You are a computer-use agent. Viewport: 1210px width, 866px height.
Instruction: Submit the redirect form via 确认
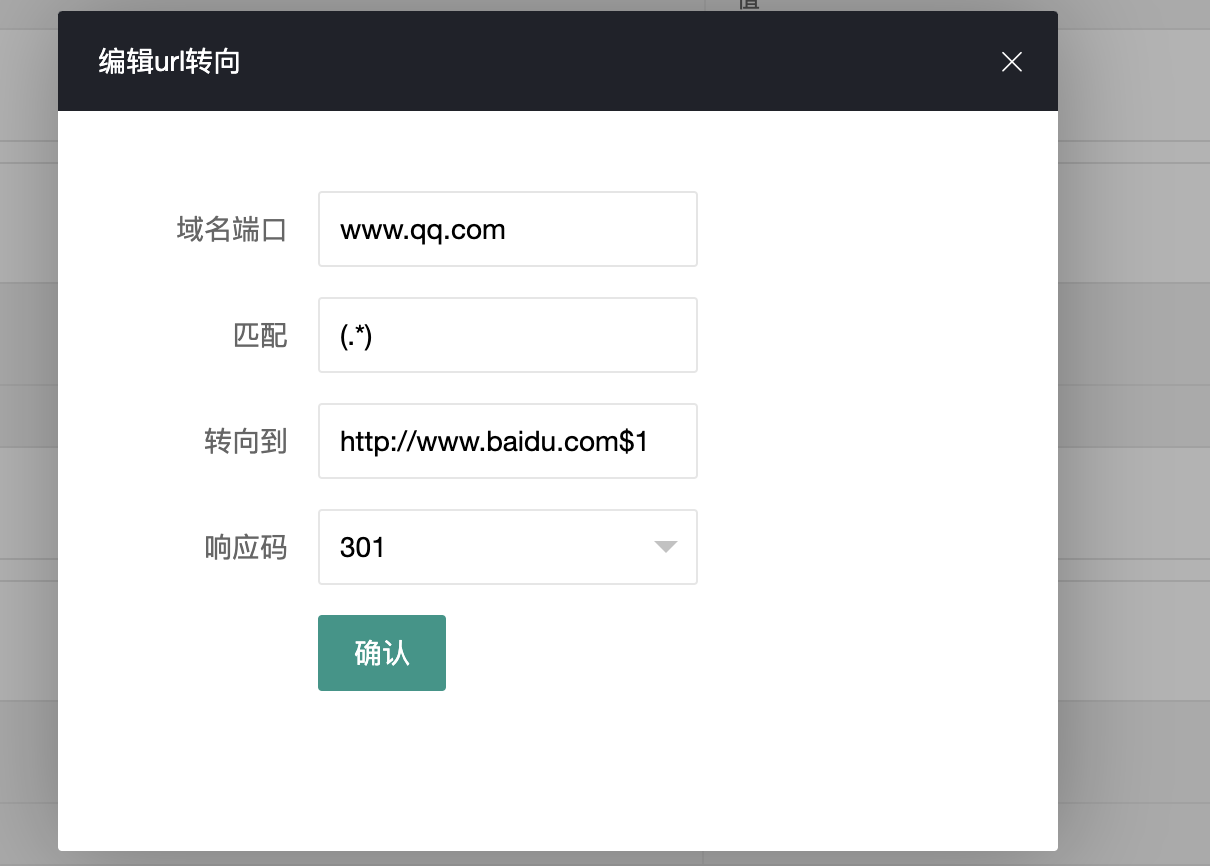pyautogui.click(x=381, y=652)
